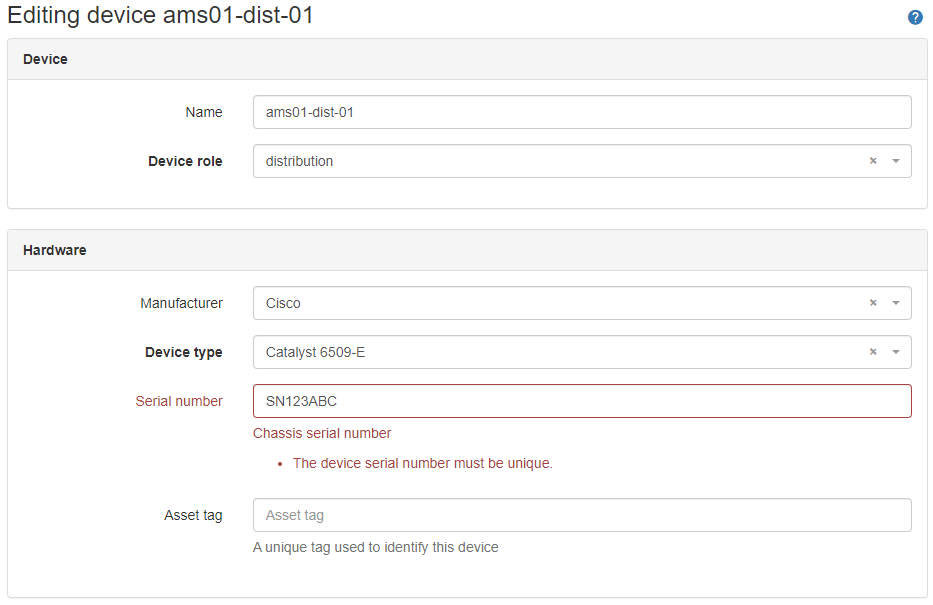The image size is (933, 605).
Task: Click the Hardware panel heading
Action: 55,250
